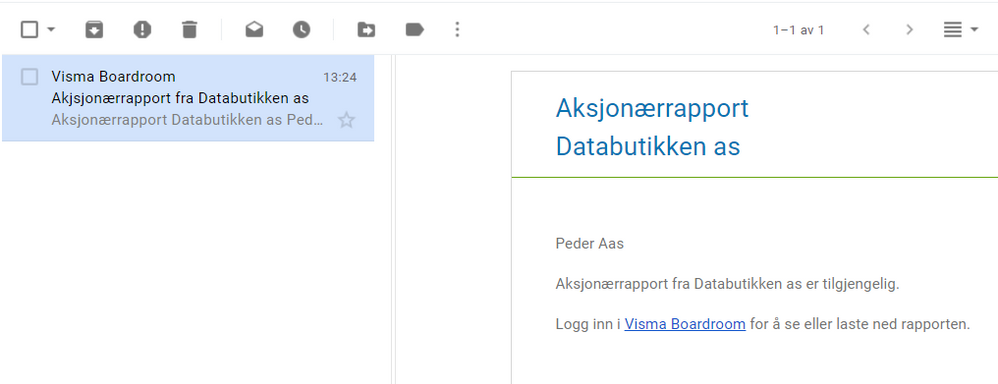Open the Labels tag icon
The width and height of the screenshot is (998, 384).
[414, 29]
